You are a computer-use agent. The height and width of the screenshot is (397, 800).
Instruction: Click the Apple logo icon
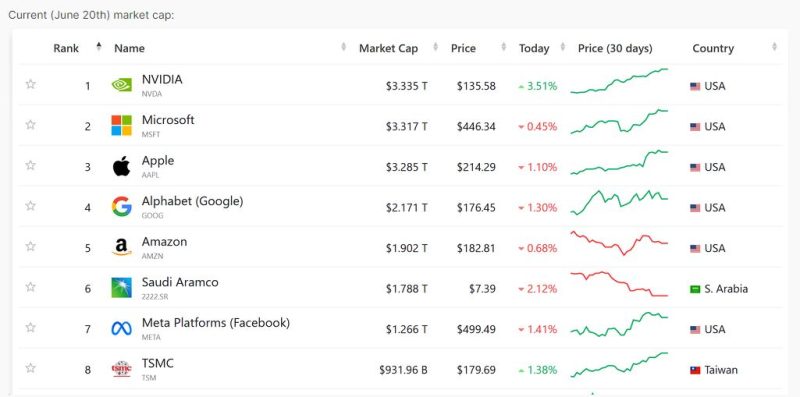pyautogui.click(x=121, y=166)
